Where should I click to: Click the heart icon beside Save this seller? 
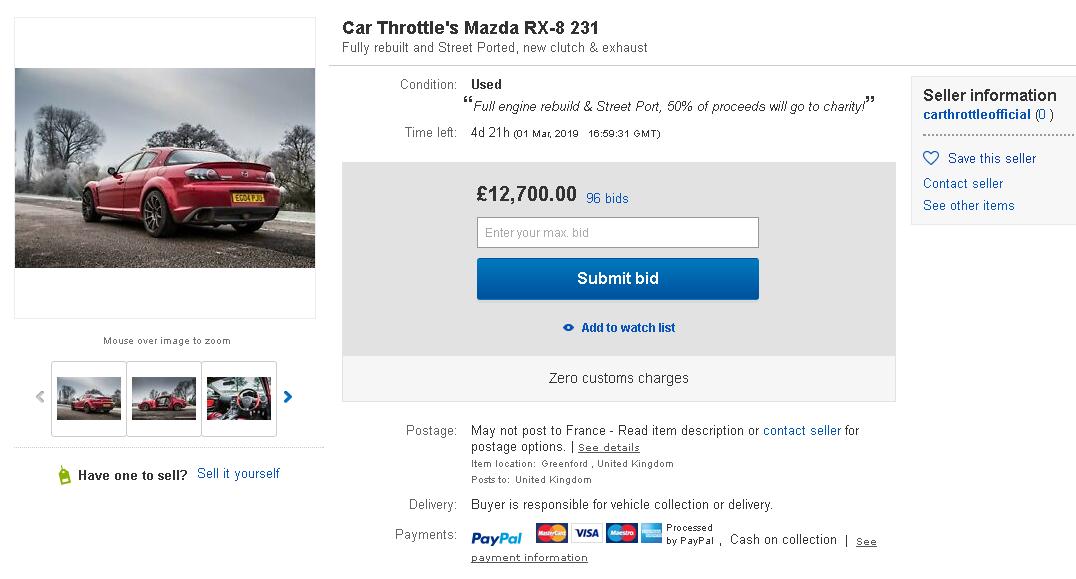coord(931,158)
